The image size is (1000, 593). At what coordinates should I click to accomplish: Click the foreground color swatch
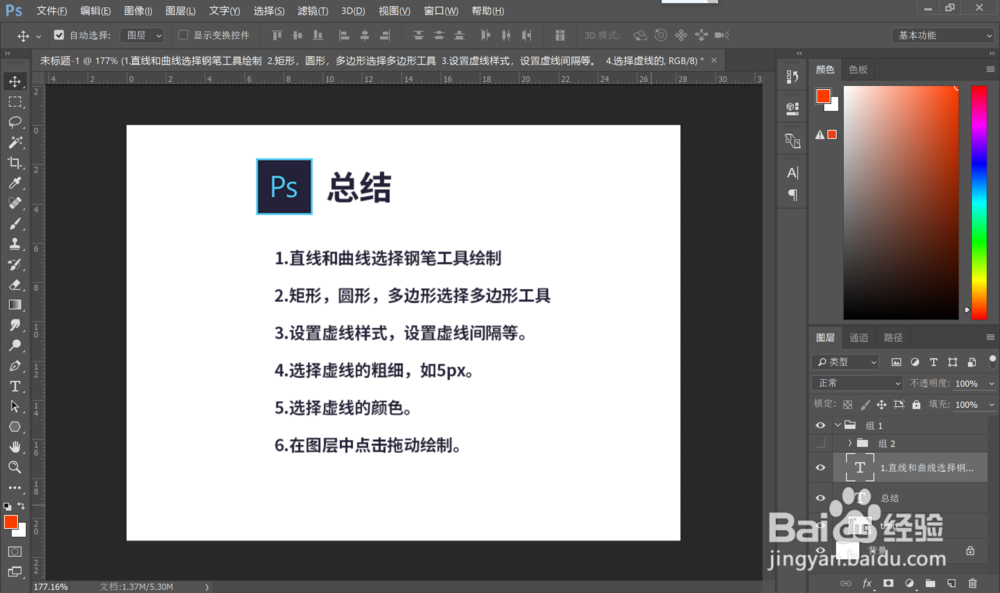click(x=13, y=521)
